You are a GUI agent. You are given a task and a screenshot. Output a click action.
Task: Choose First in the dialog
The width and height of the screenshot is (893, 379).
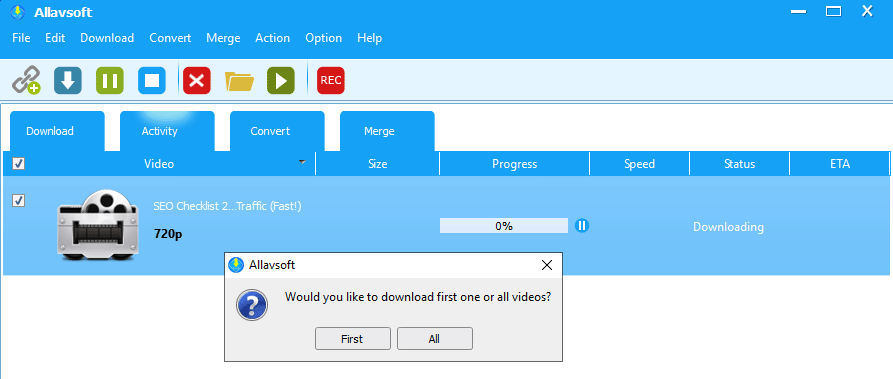pyautogui.click(x=353, y=339)
